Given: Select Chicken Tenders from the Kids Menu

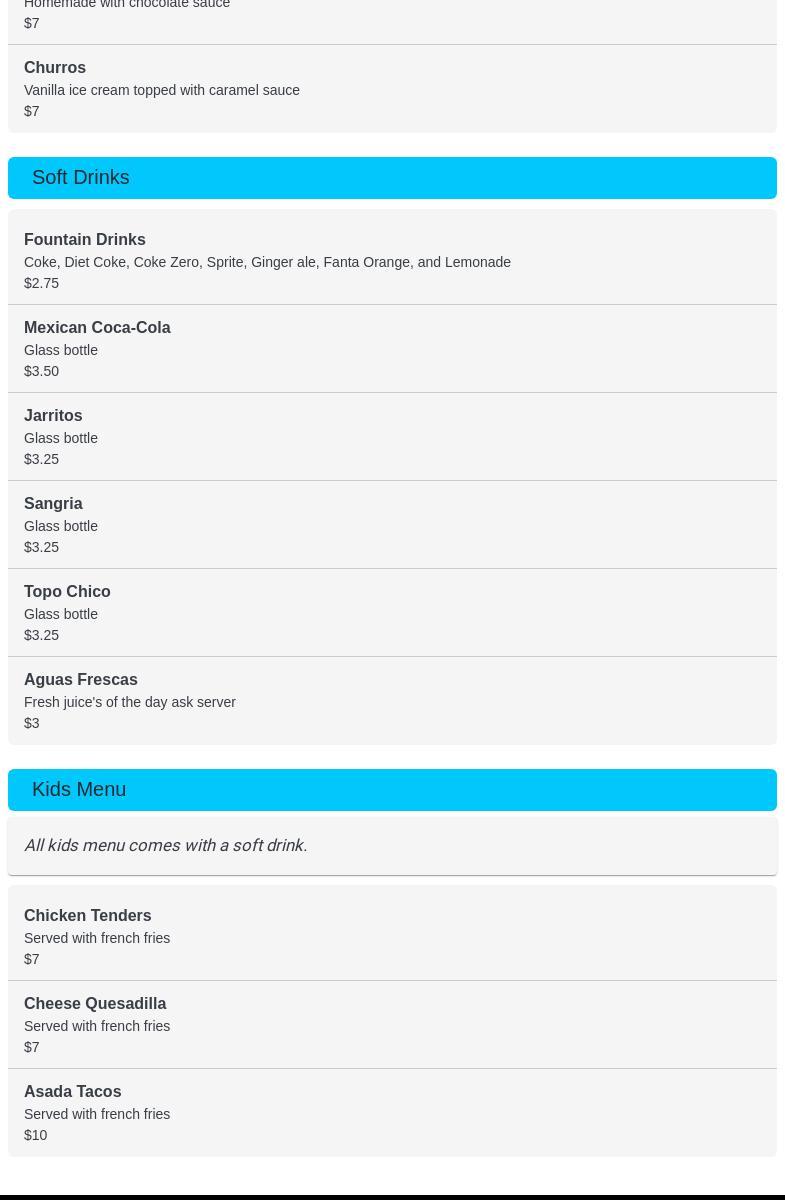Looking at the screenshot, I should click(x=88, y=916).
